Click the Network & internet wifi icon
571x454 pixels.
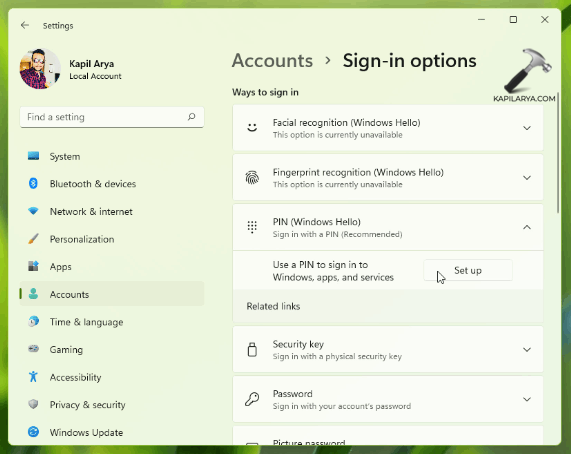(x=33, y=211)
